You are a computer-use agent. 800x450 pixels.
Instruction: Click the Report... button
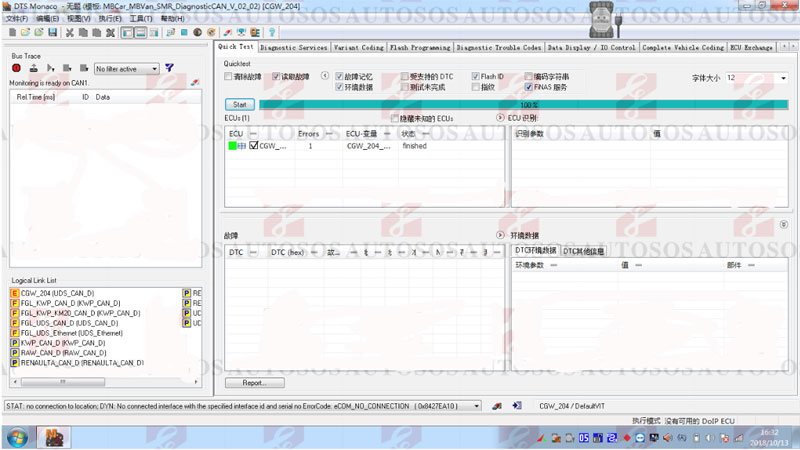coord(255,383)
